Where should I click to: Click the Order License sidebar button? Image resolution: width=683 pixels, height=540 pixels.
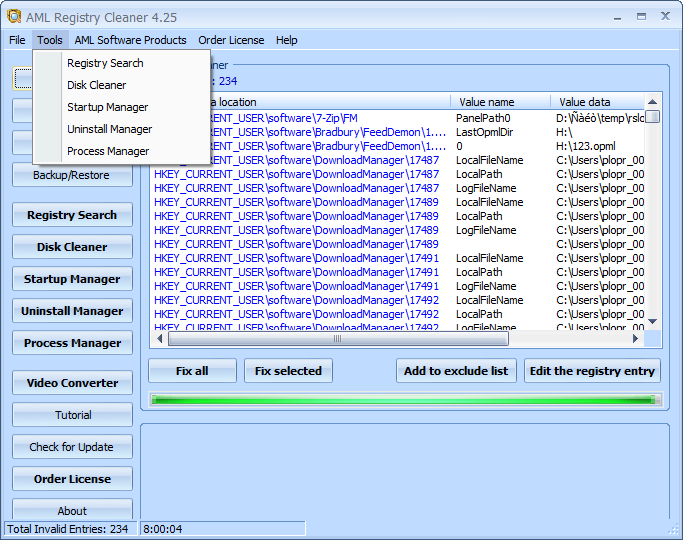coord(72,479)
